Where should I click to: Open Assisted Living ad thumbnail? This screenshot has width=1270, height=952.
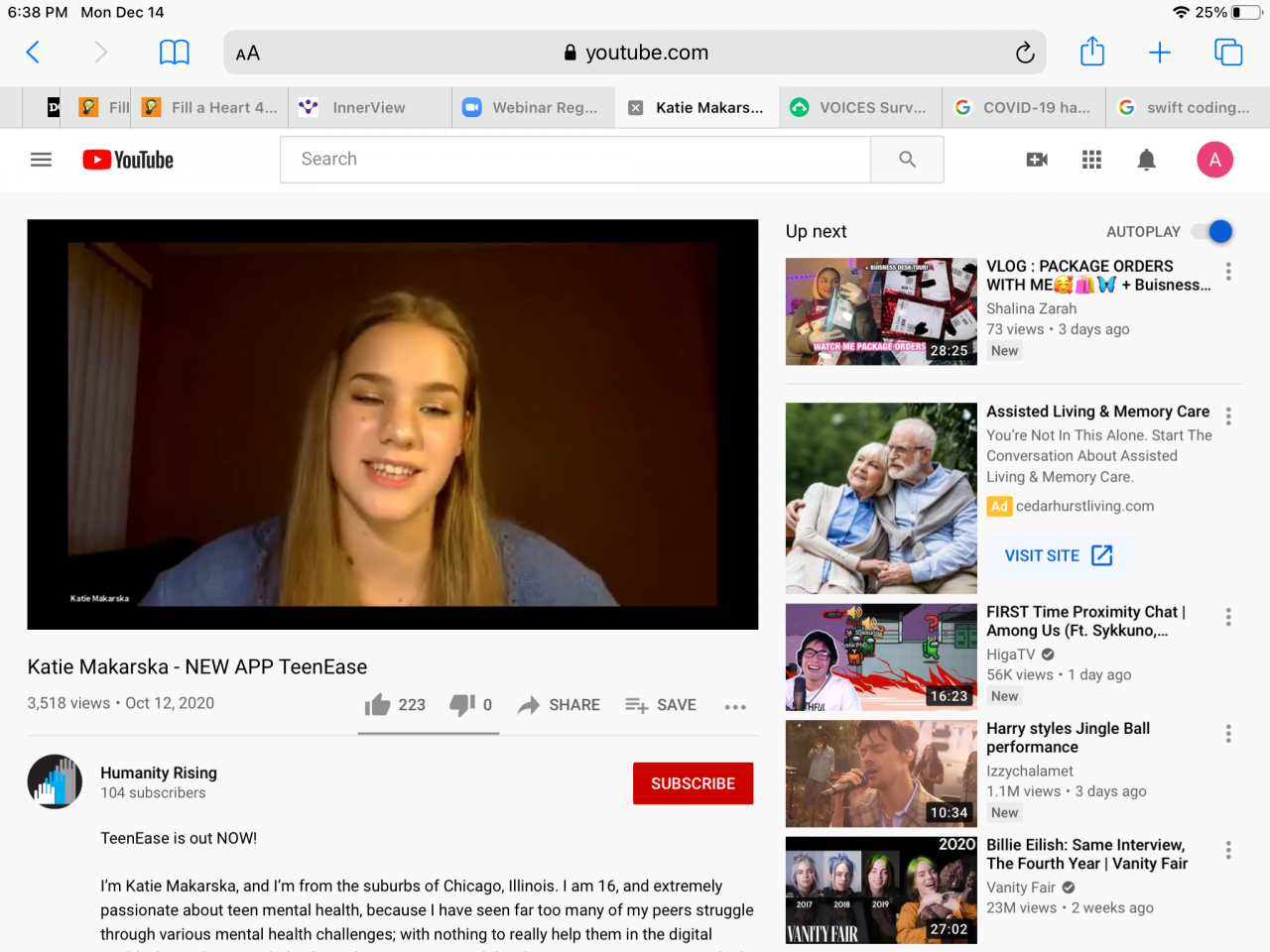881,498
